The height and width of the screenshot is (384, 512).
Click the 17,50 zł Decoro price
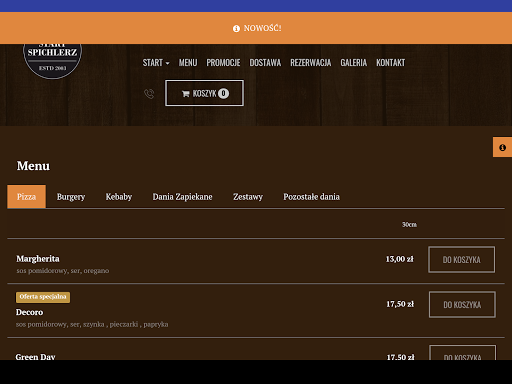(400, 304)
